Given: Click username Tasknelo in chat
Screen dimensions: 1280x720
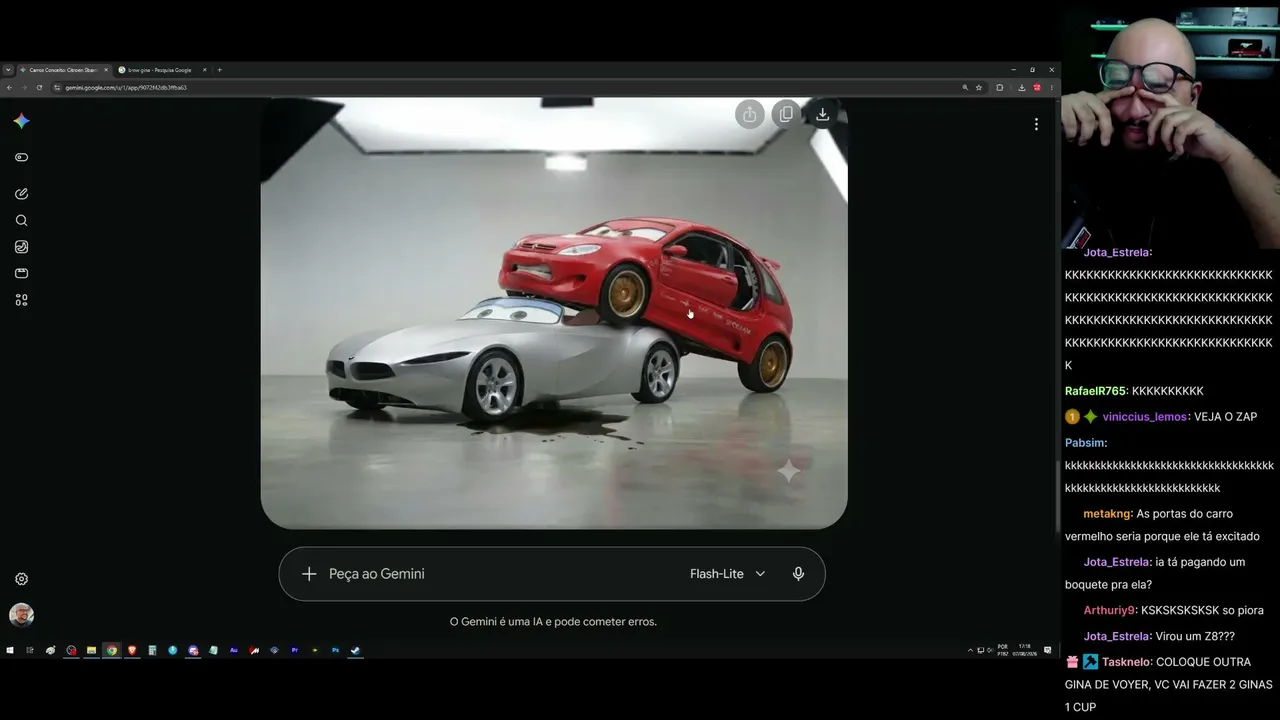Looking at the screenshot, I should click(x=1127, y=662).
